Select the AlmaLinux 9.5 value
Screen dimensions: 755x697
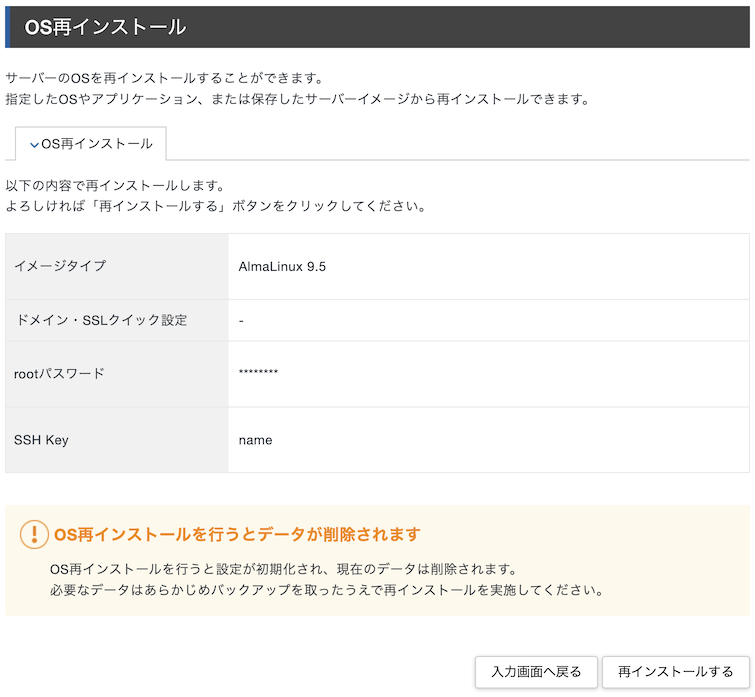(282, 266)
